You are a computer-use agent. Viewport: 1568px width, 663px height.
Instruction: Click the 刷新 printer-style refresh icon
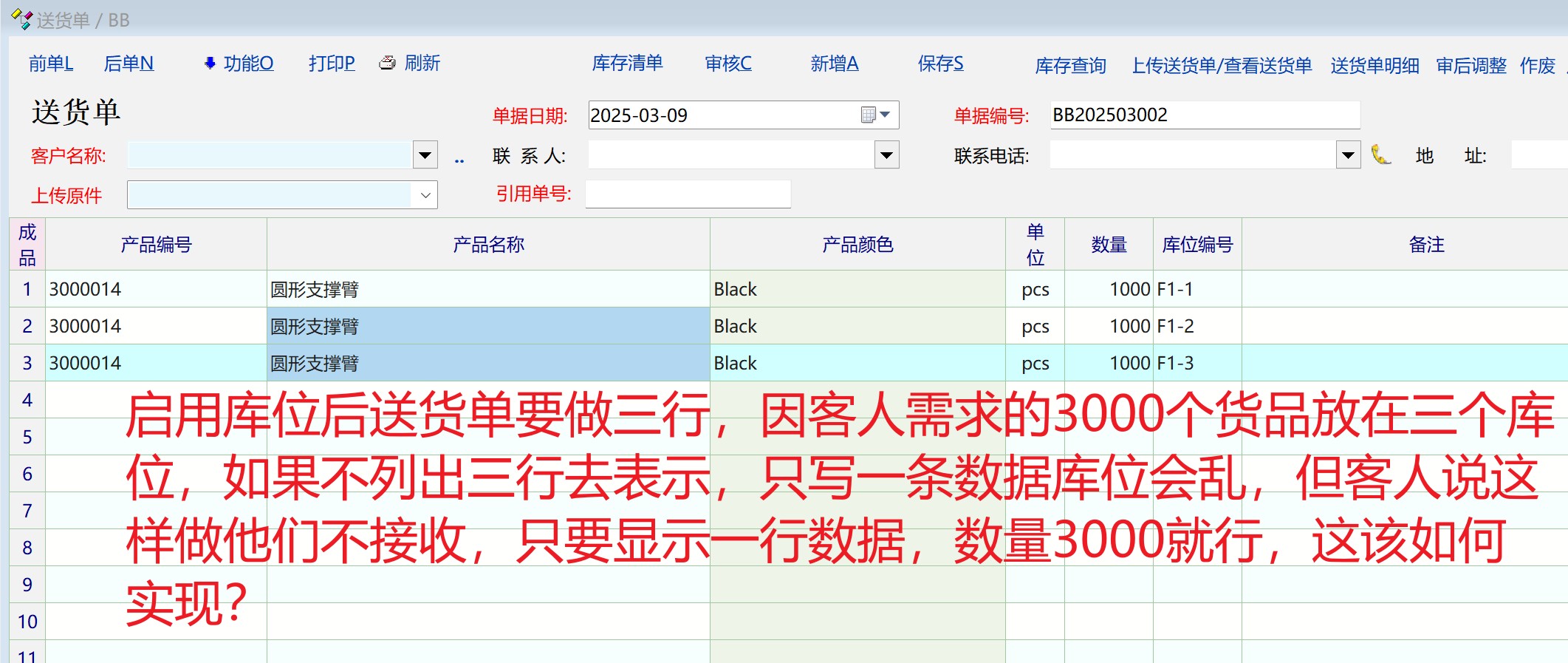387,64
